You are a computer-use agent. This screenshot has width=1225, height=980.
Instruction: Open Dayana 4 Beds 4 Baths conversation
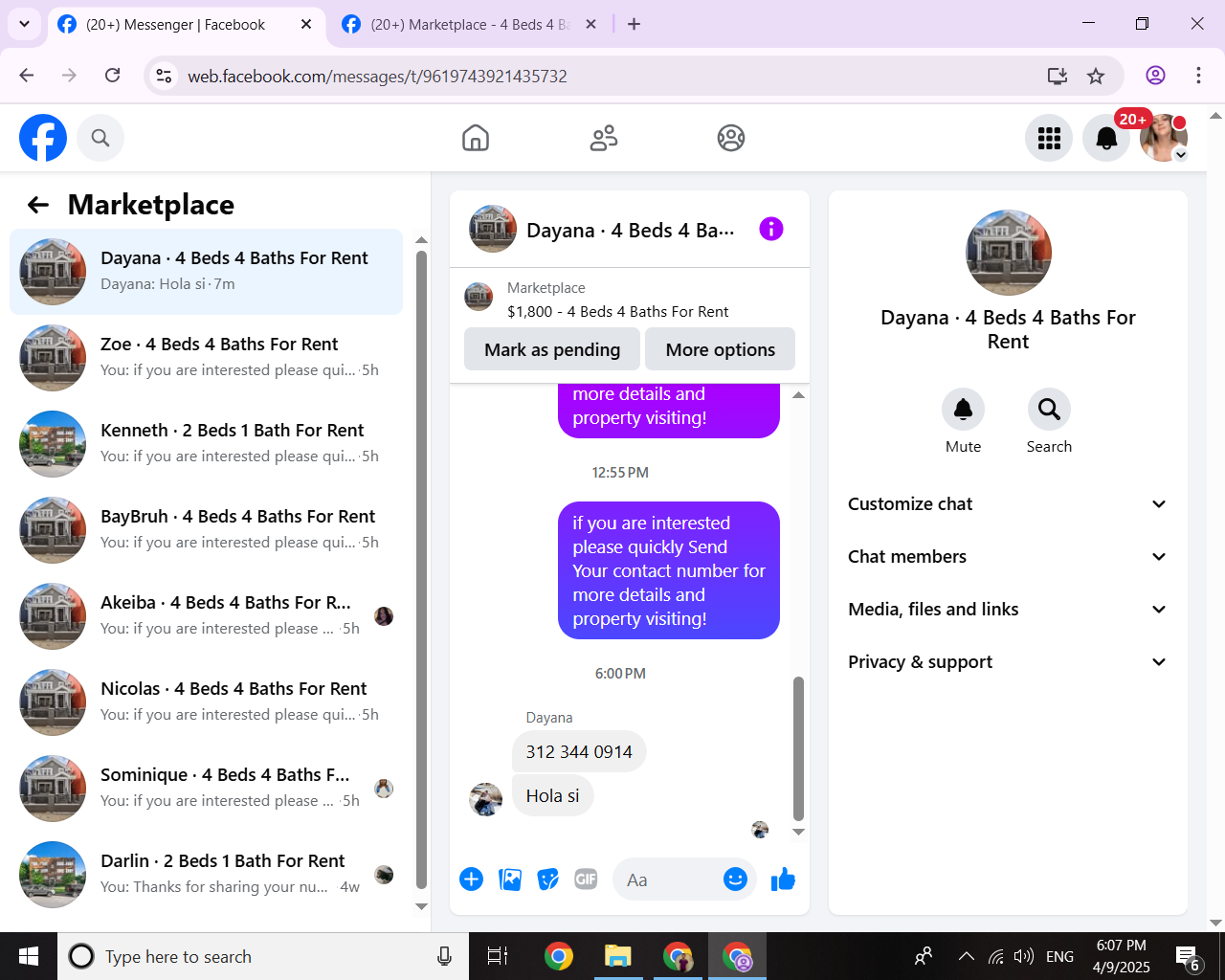[x=206, y=272]
